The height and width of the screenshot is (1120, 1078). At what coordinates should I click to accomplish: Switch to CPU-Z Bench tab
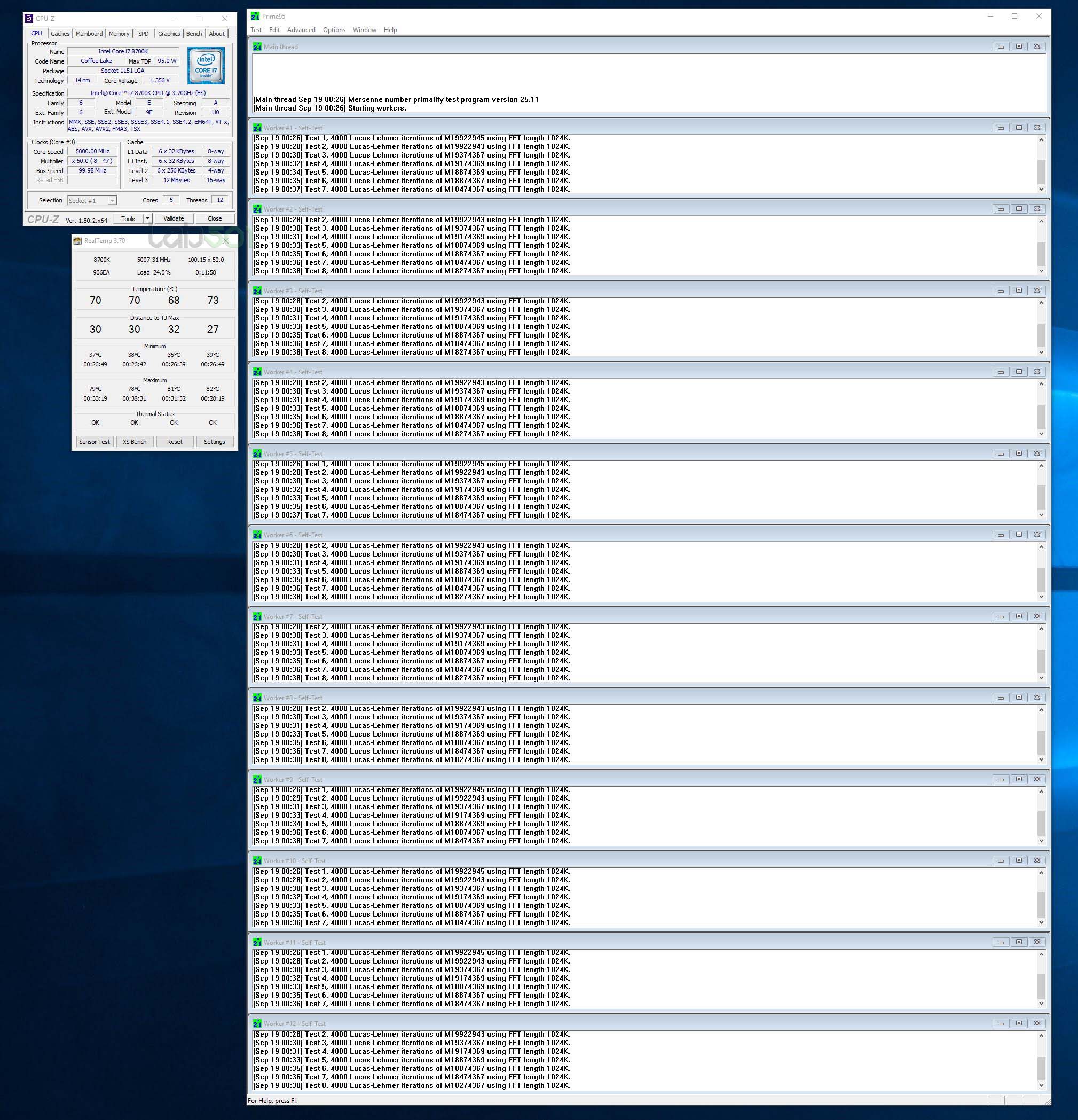coord(194,34)
